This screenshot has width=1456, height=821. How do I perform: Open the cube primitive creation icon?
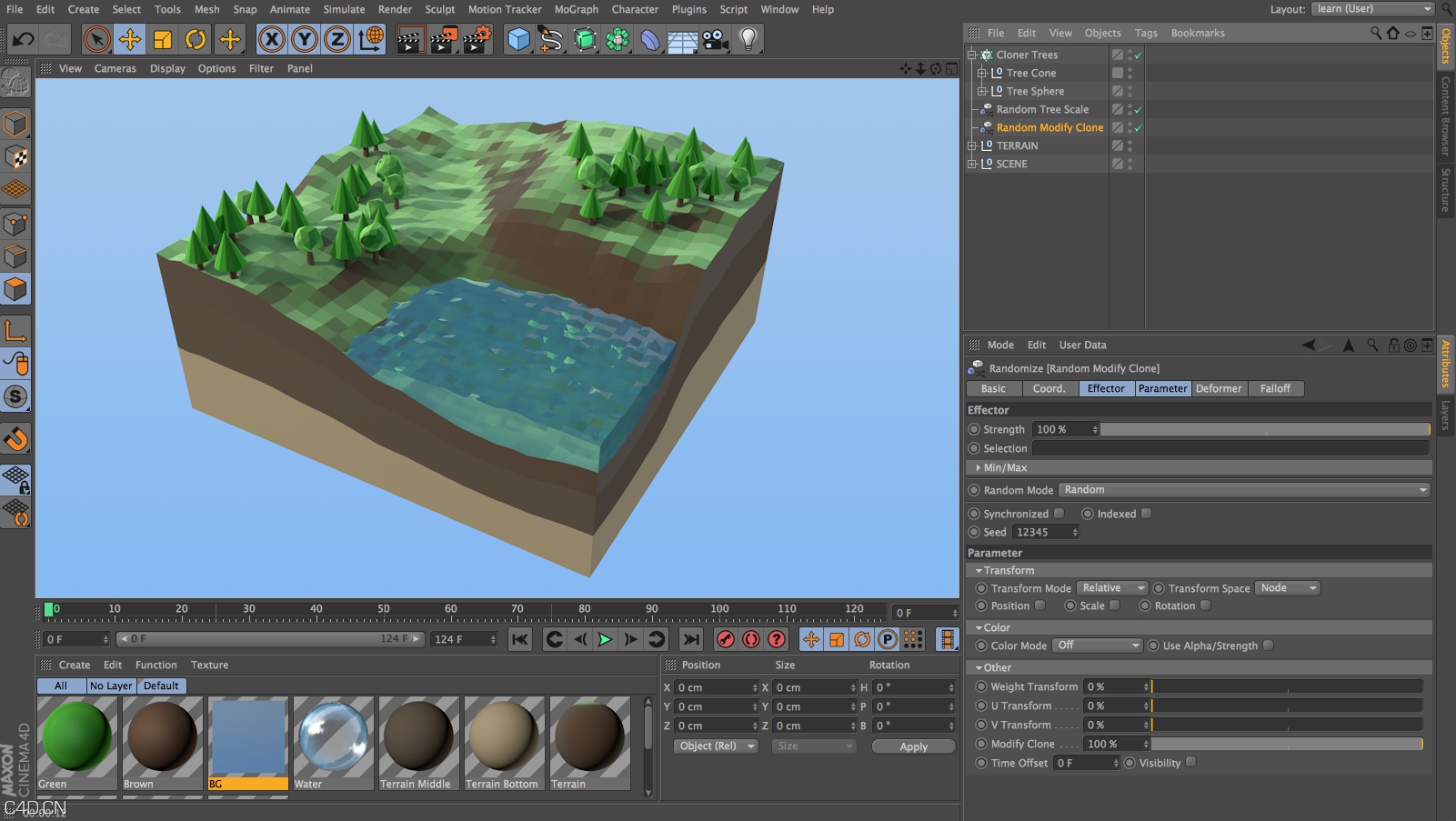coord(518,39)
